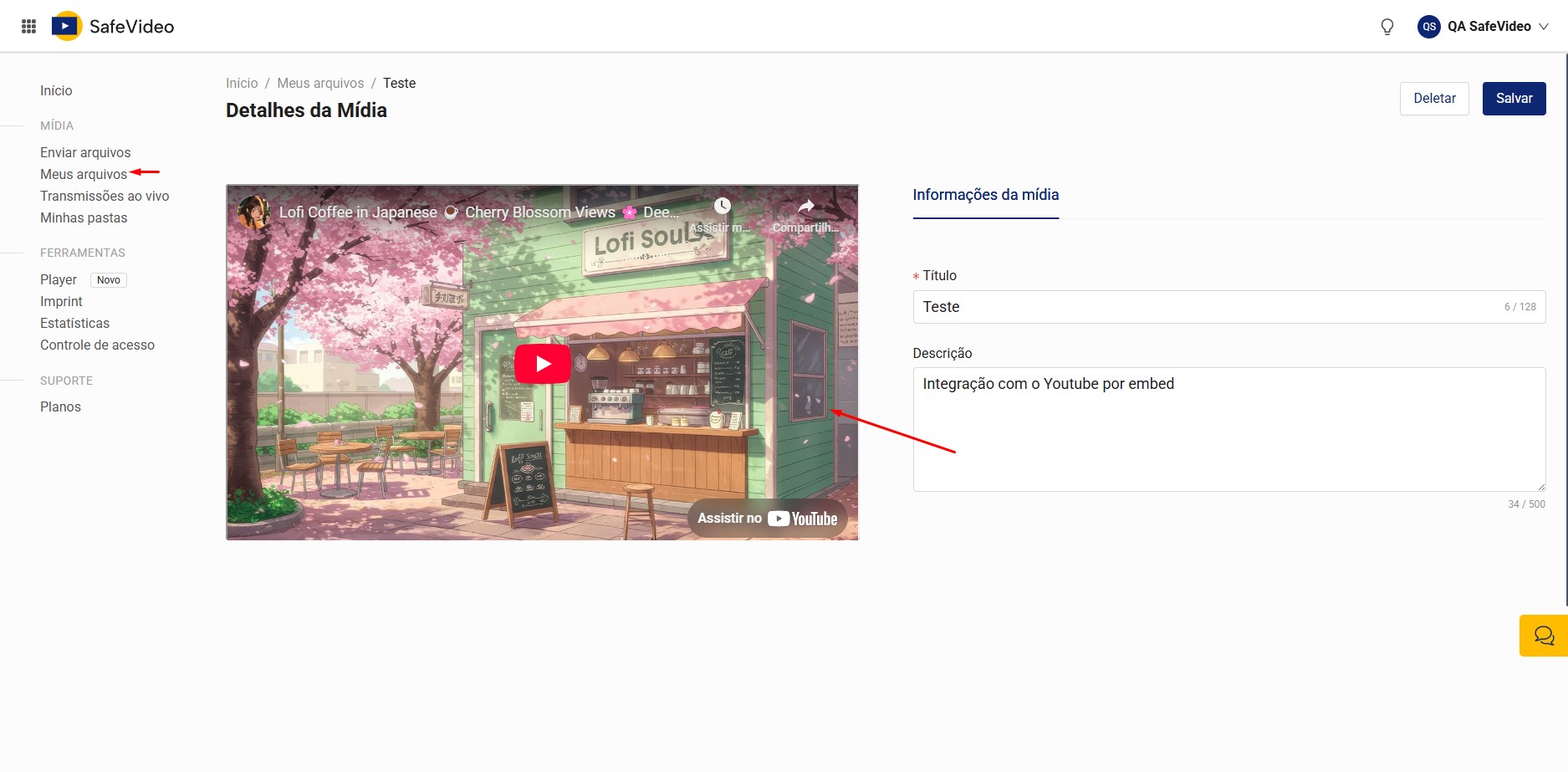1568x772 pixels.
Task: Play the YouTube embedded video
Action: [x=543, y=364]
